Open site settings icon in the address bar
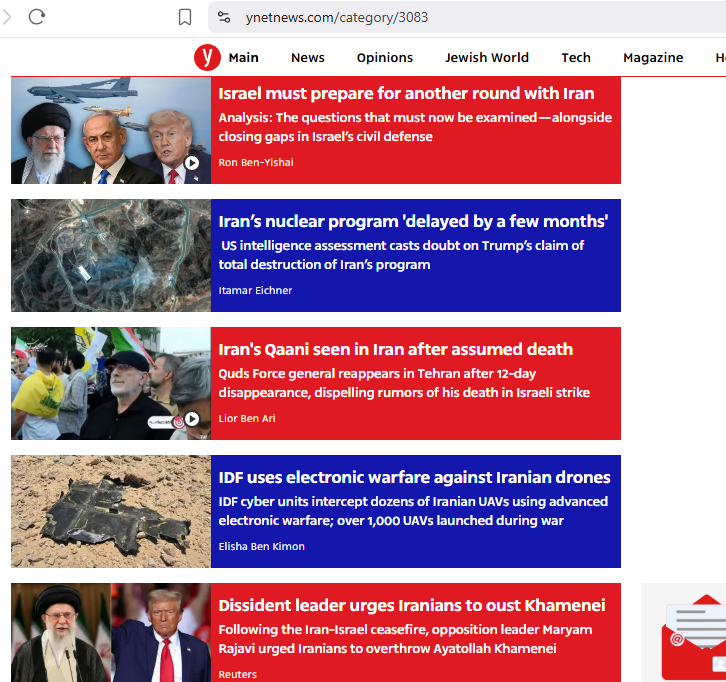This screenshot has width=726, height=682. pyautogui.click(x=224, y=17)
